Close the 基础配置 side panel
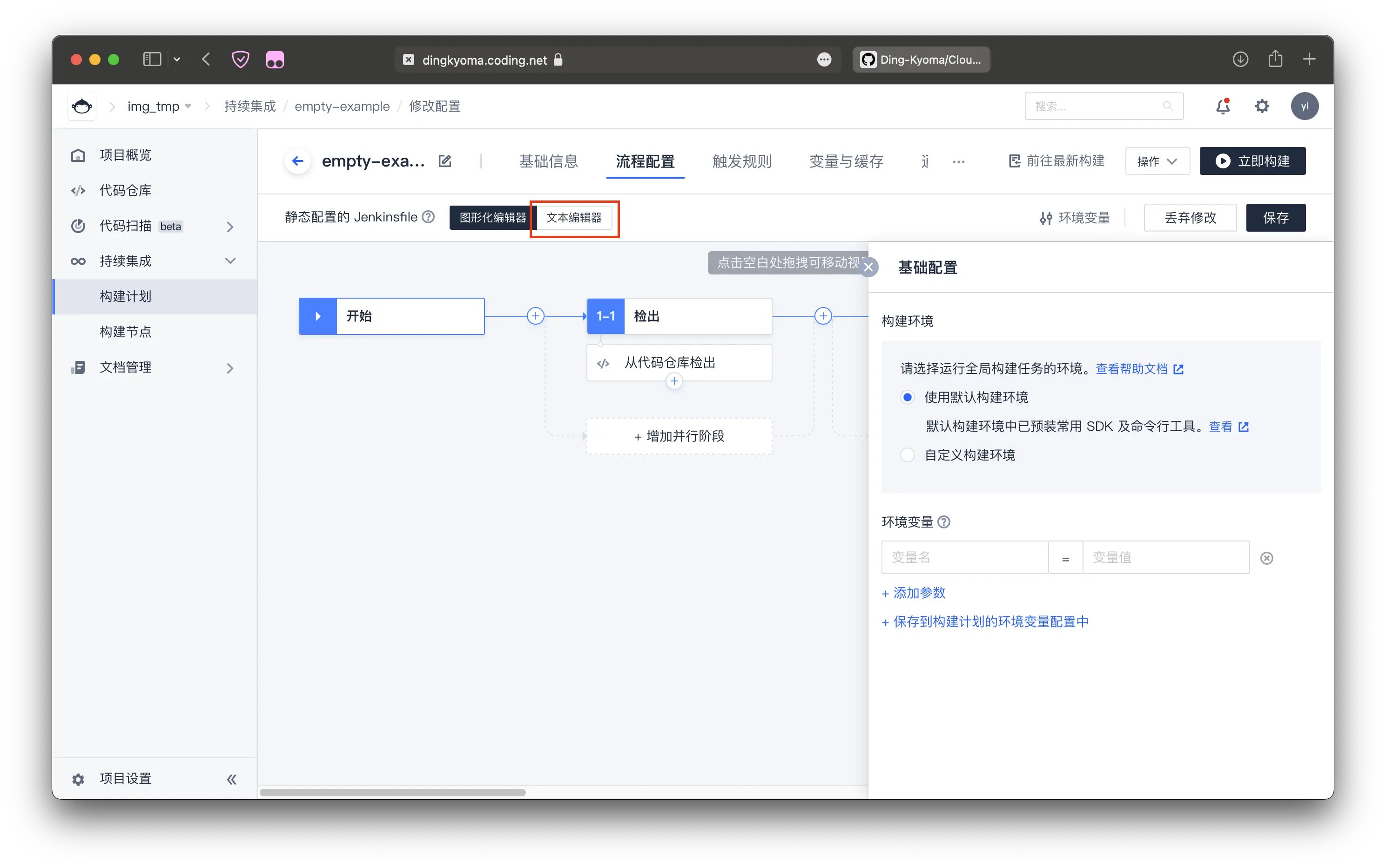The image size is (1386, 868). (x=868, y=267)
